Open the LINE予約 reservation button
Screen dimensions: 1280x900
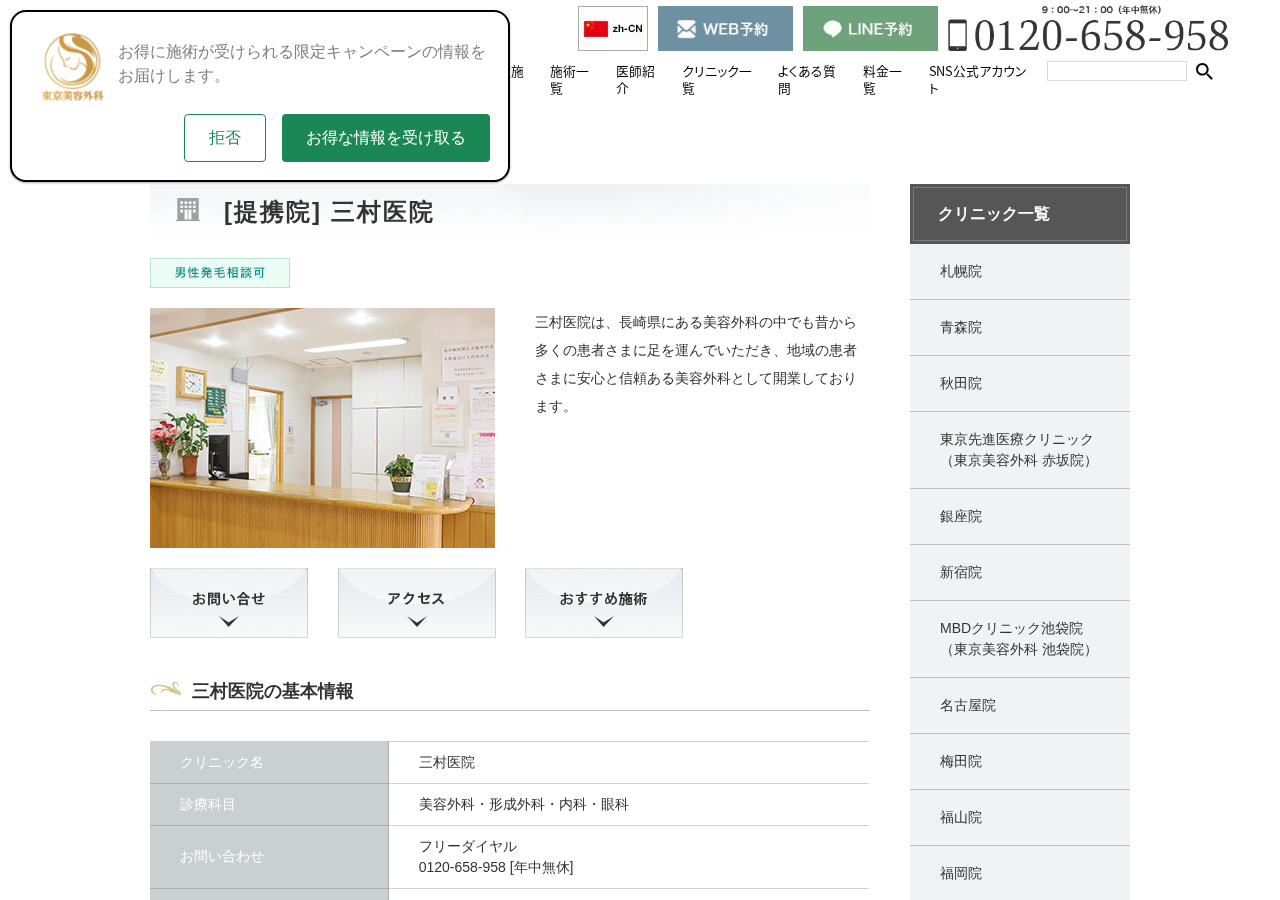870,29
